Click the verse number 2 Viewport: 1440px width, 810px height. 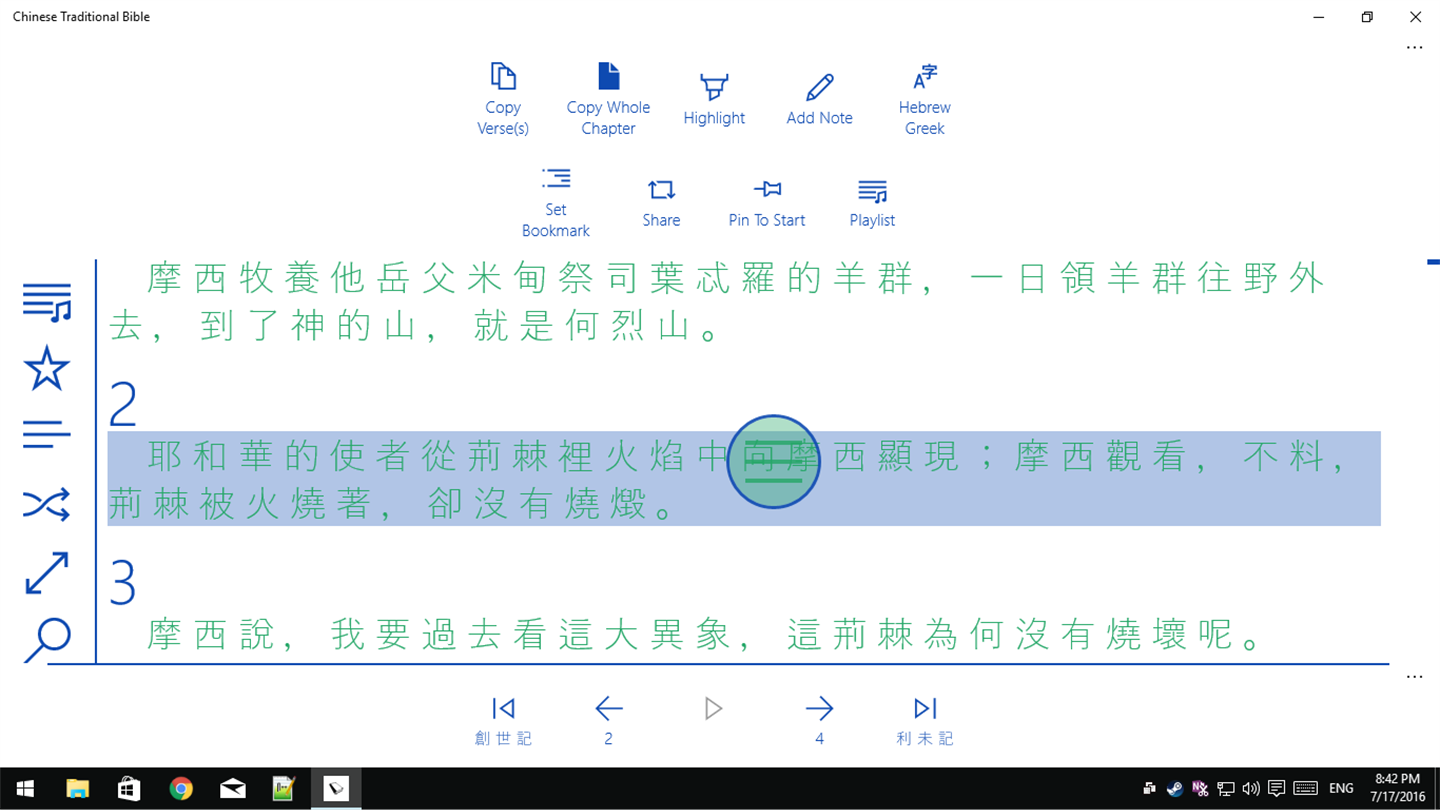pyautogui.click(x=122, y=404)
